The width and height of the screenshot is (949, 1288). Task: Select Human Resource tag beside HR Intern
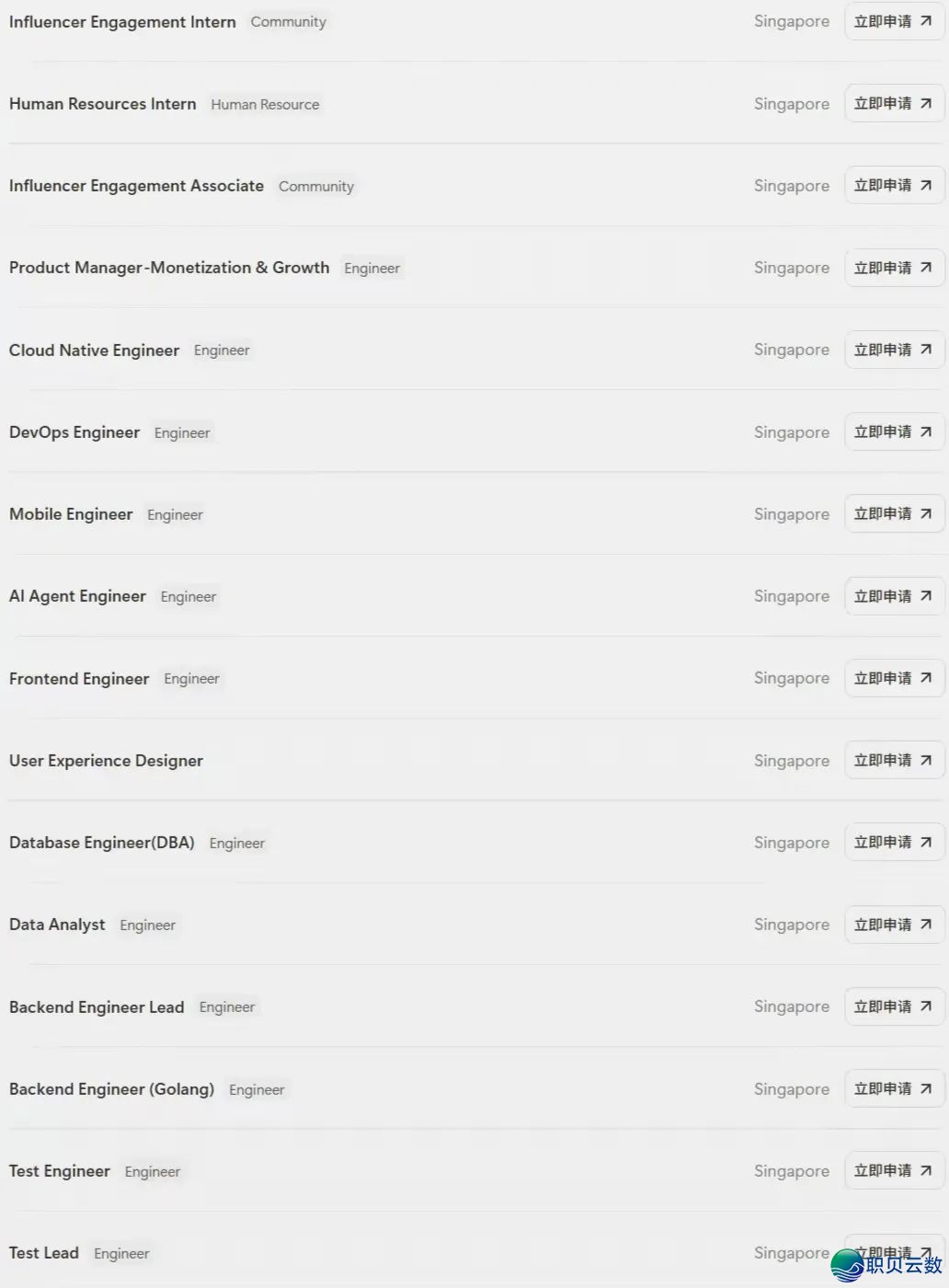265,105
